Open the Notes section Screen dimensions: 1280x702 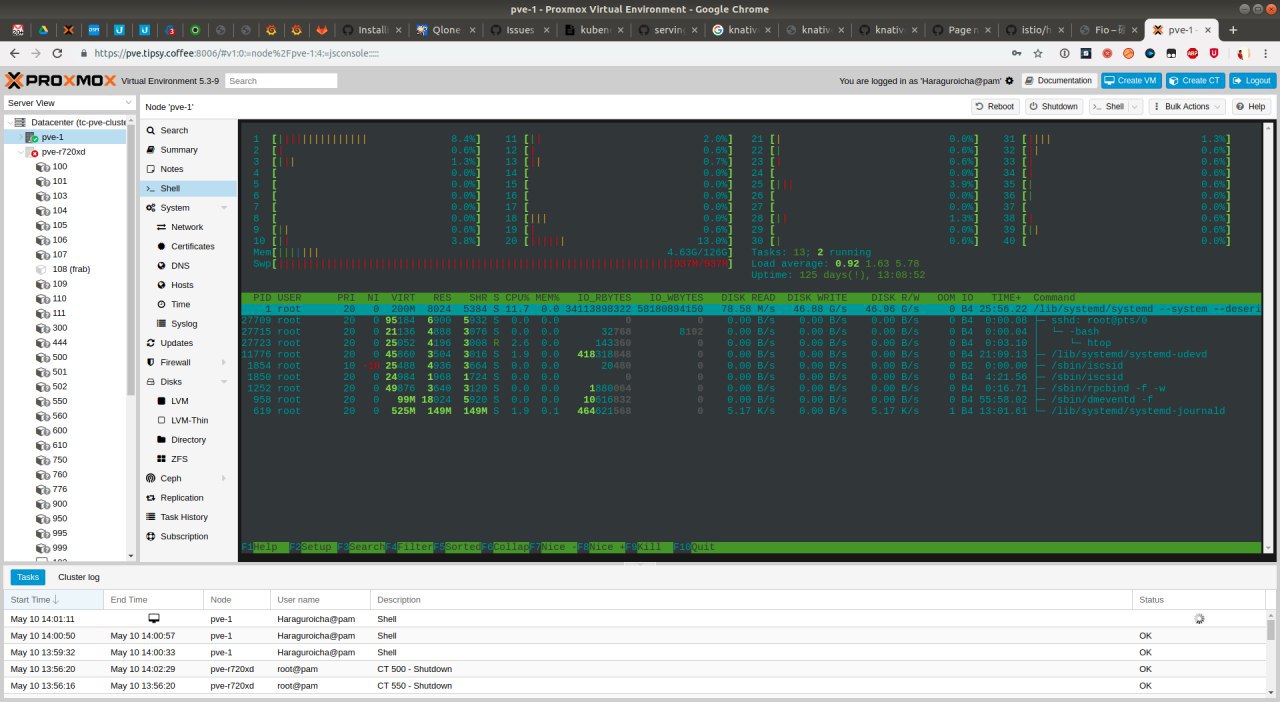171,169
